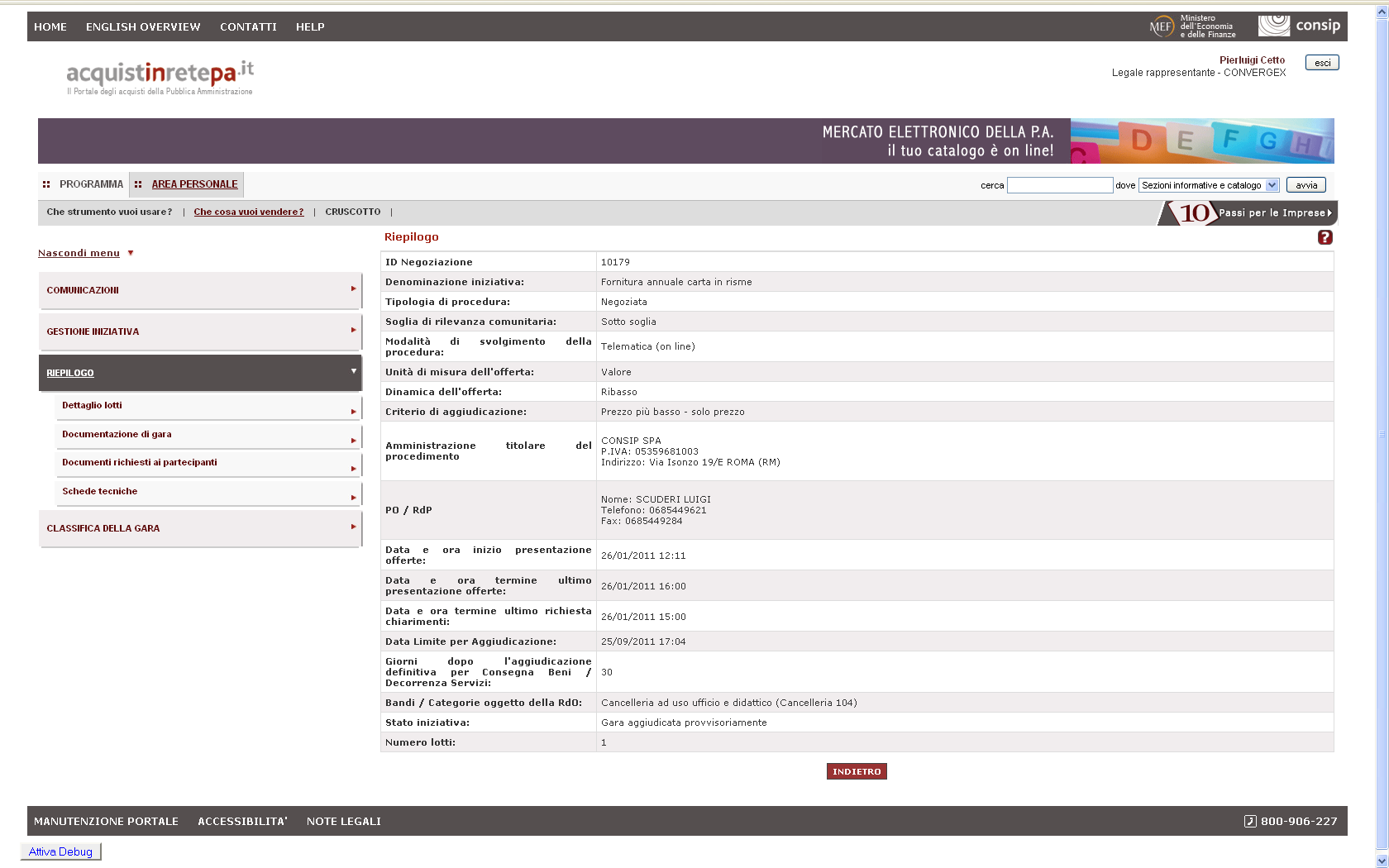The width and height of the screenshot is (1389, 868).
Task: Click the name SCUDERI LUIGI
Action: pos(673,499)
